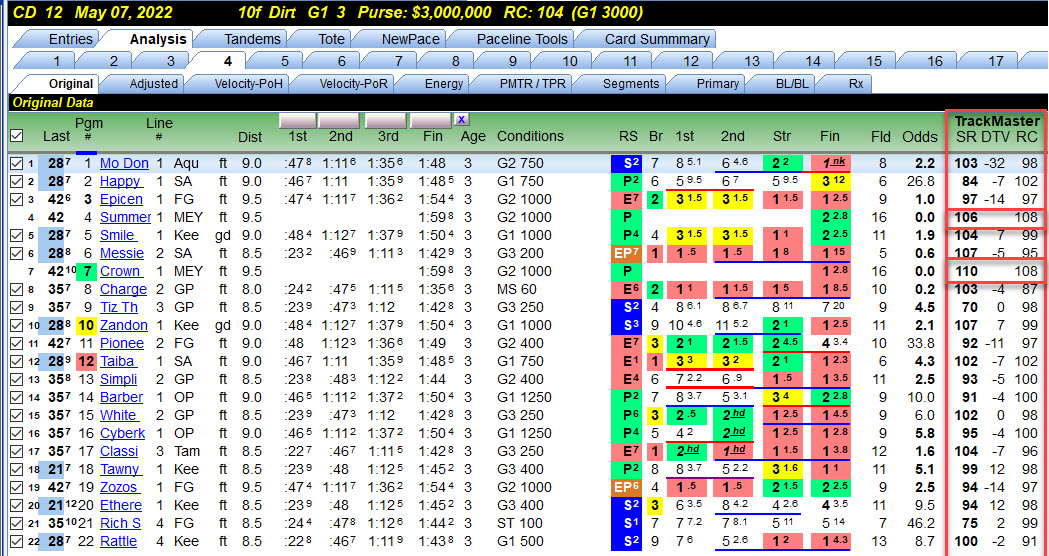Toggle the select-all checkbox in header
Screen dimensions: 1049x556
16,136
